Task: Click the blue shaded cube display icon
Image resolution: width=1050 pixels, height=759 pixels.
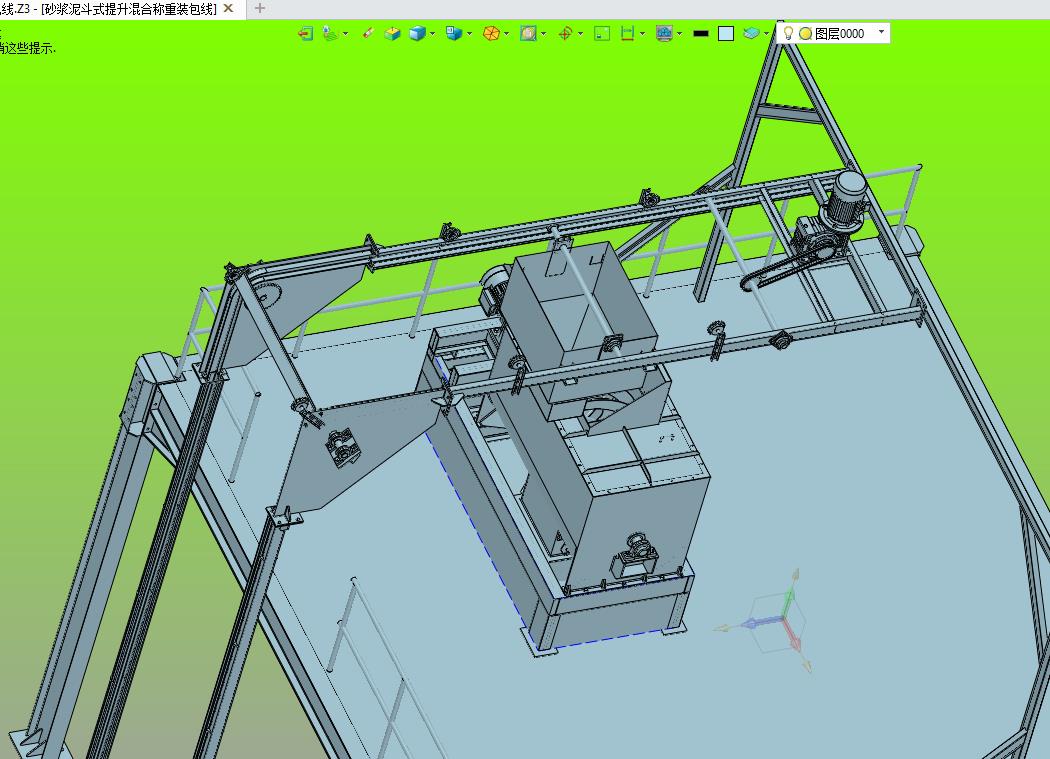Action: (x=417, y=33)
